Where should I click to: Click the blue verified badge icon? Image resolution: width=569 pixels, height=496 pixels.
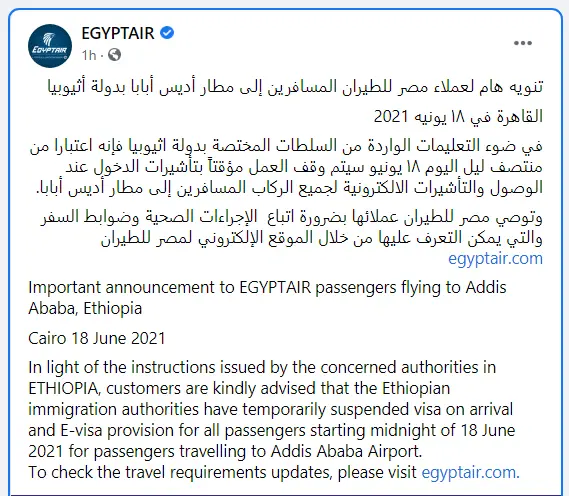coord(167,33)
